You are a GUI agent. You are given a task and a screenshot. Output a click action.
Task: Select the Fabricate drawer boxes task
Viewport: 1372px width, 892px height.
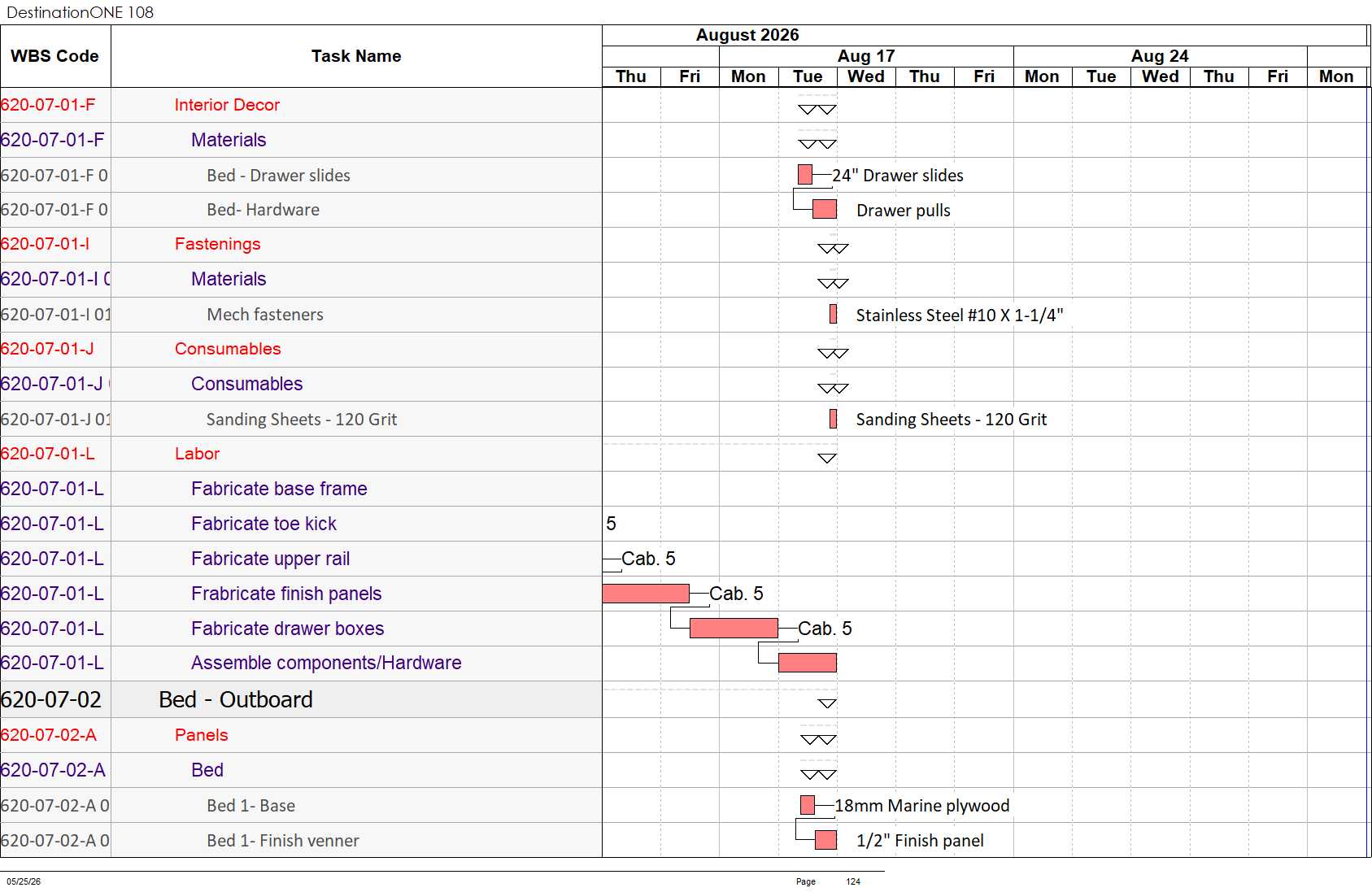(287, 629)
